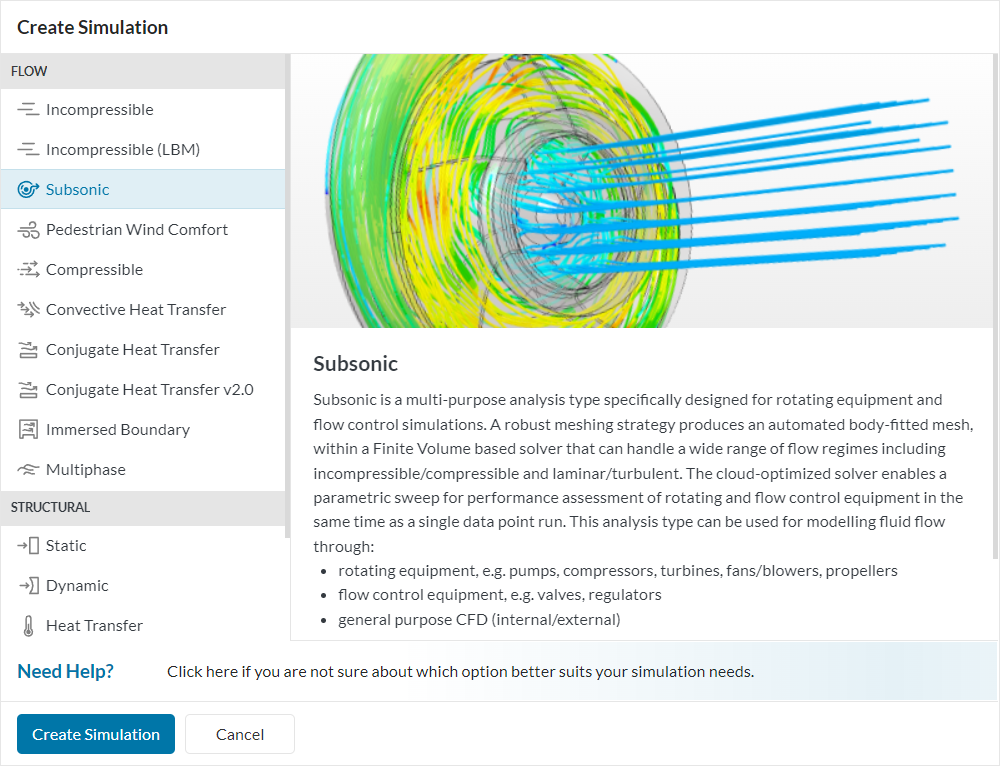Select the Static structural icon

(28, 546)
